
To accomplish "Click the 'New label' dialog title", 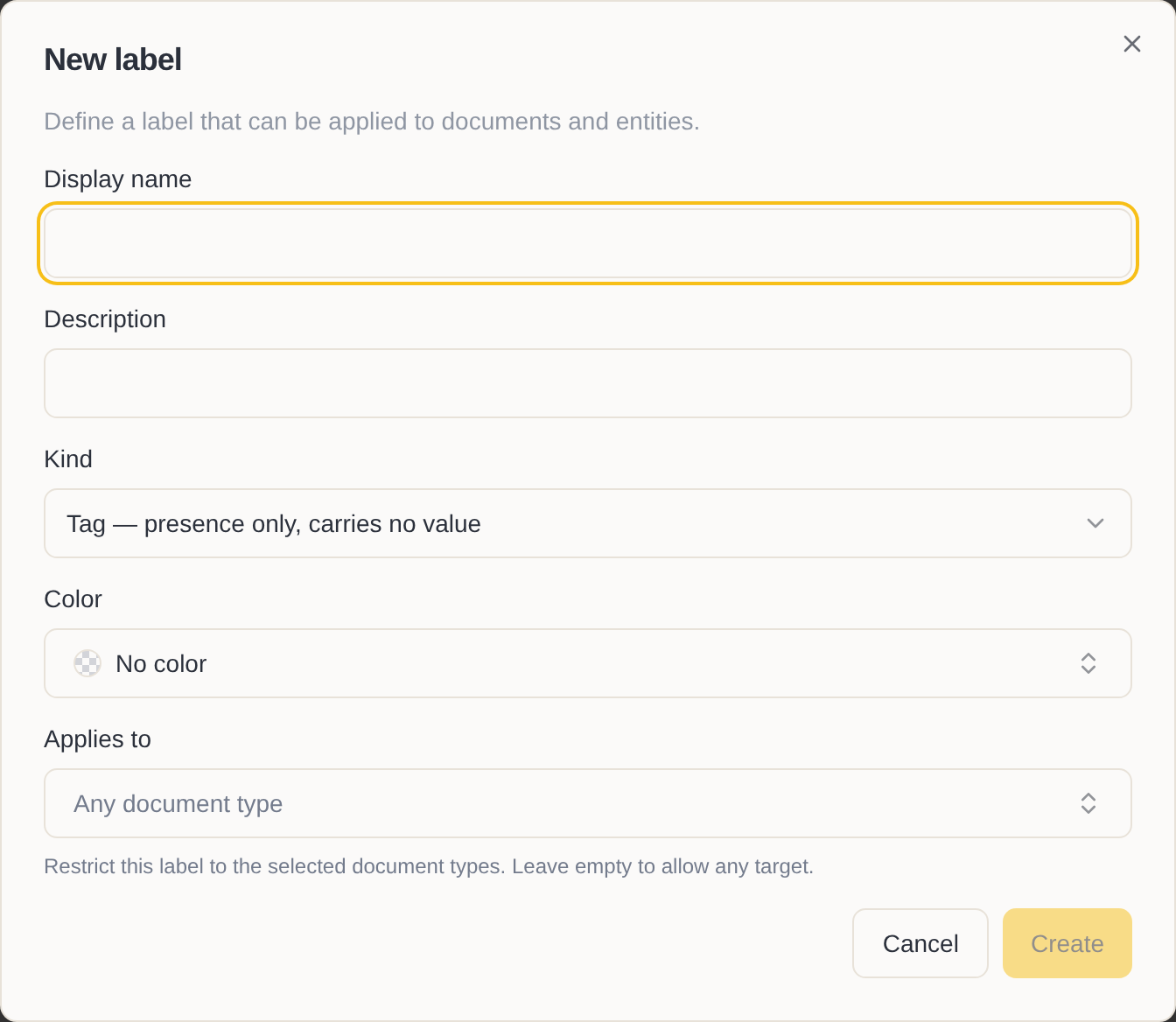I will pyautogui.click(x=113, y=59).
